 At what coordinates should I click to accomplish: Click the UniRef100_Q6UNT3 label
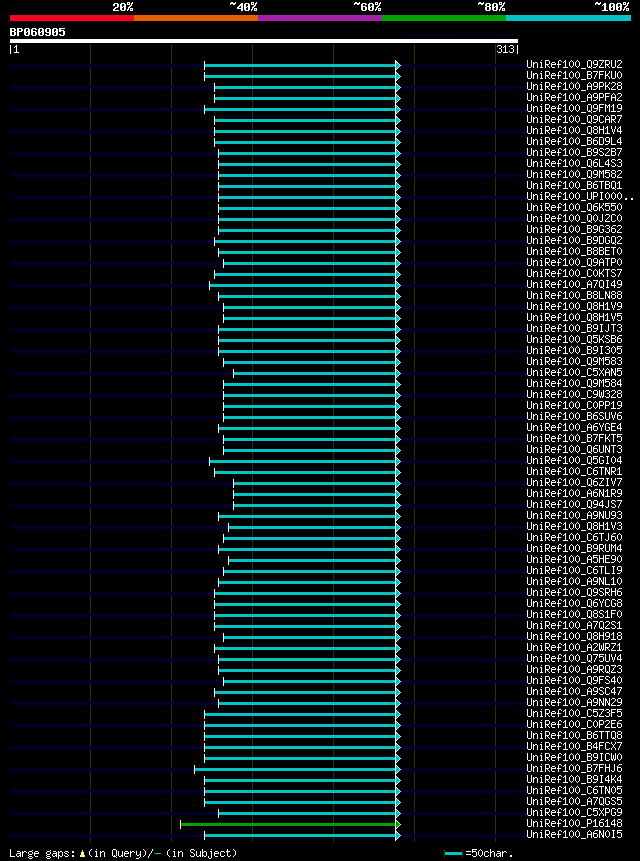(x=574, y=449)
